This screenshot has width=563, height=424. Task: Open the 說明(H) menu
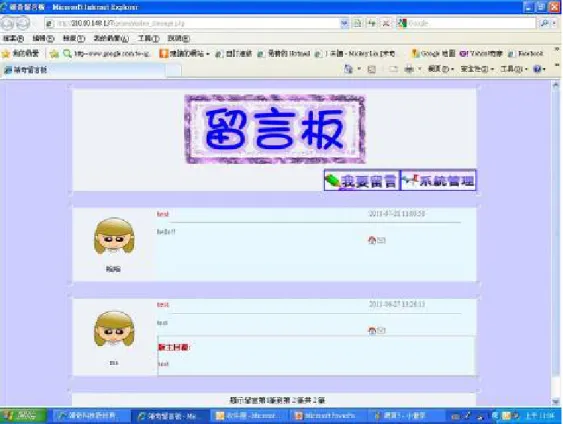178,38
